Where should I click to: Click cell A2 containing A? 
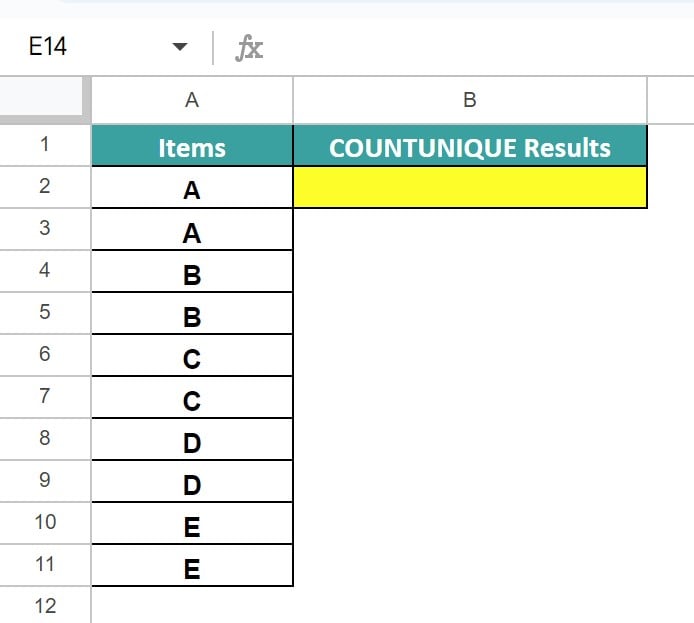[x=192, y=187]
